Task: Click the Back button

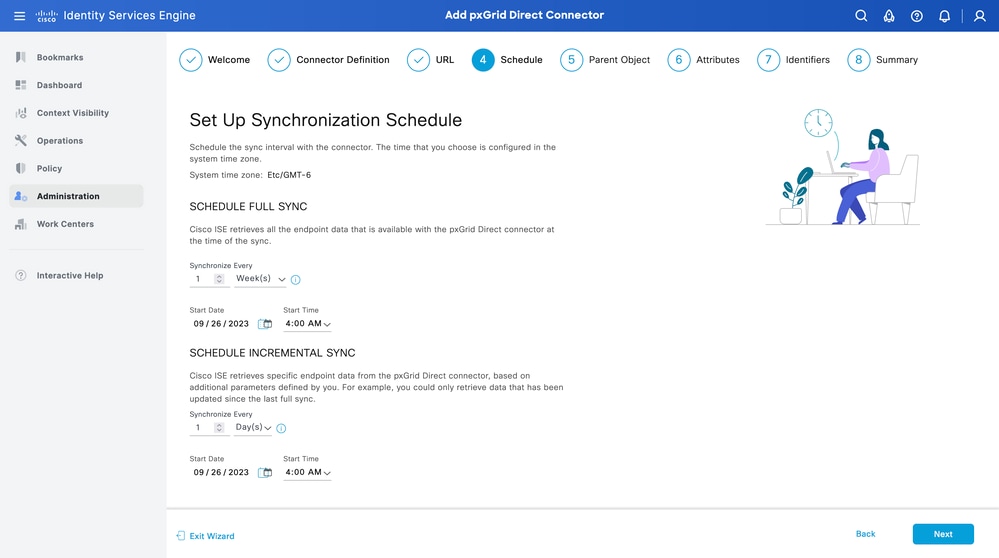Action: coord(865,534)
